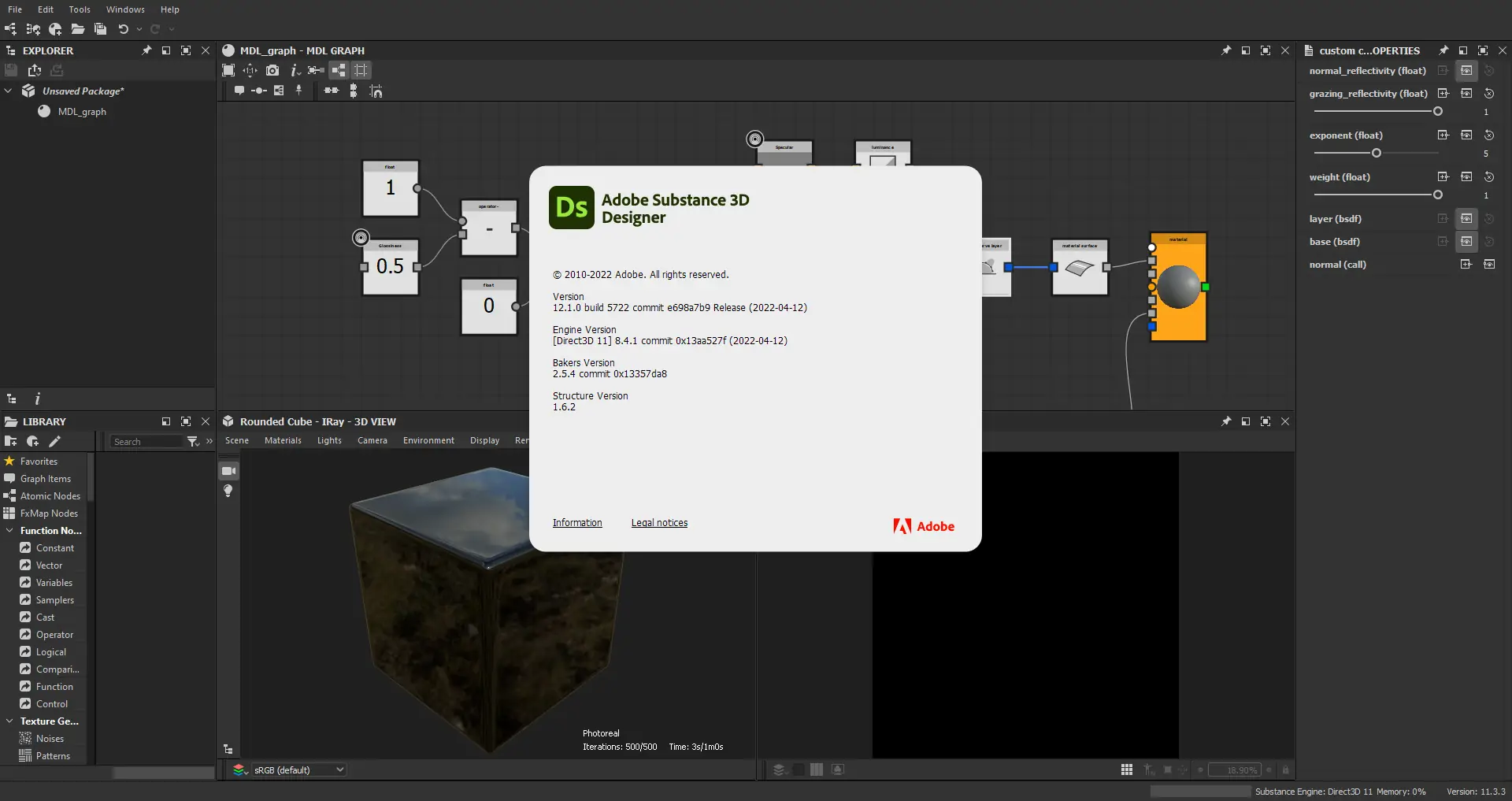Viewport: 1512px width, 801px height.
Task: Expose the grazing_reflectivity parameter as input
Action: [1443, 93]
